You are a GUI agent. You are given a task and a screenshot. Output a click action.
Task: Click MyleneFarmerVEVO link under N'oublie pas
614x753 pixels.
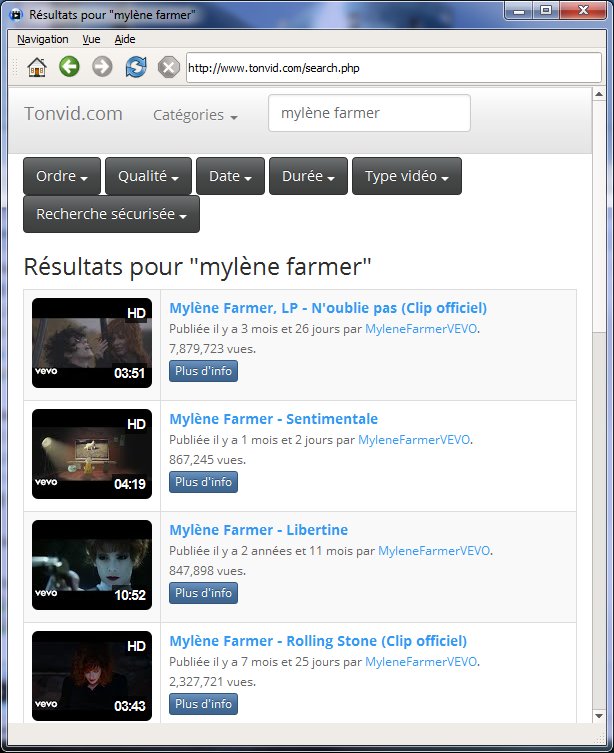click(421, 329)
